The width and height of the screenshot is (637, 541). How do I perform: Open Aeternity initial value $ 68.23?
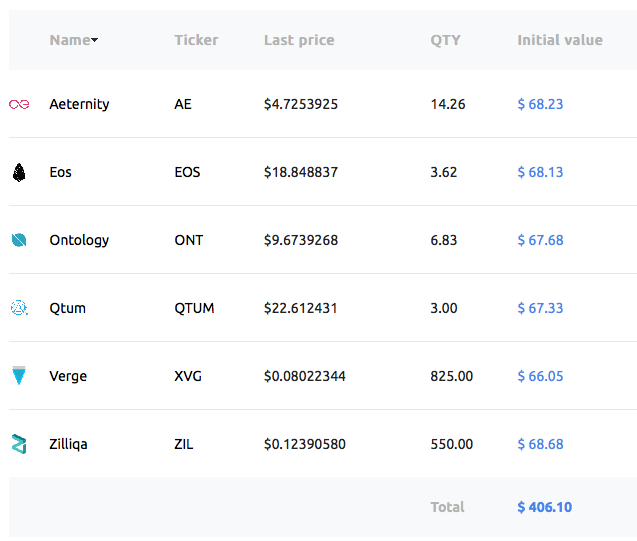540,104
